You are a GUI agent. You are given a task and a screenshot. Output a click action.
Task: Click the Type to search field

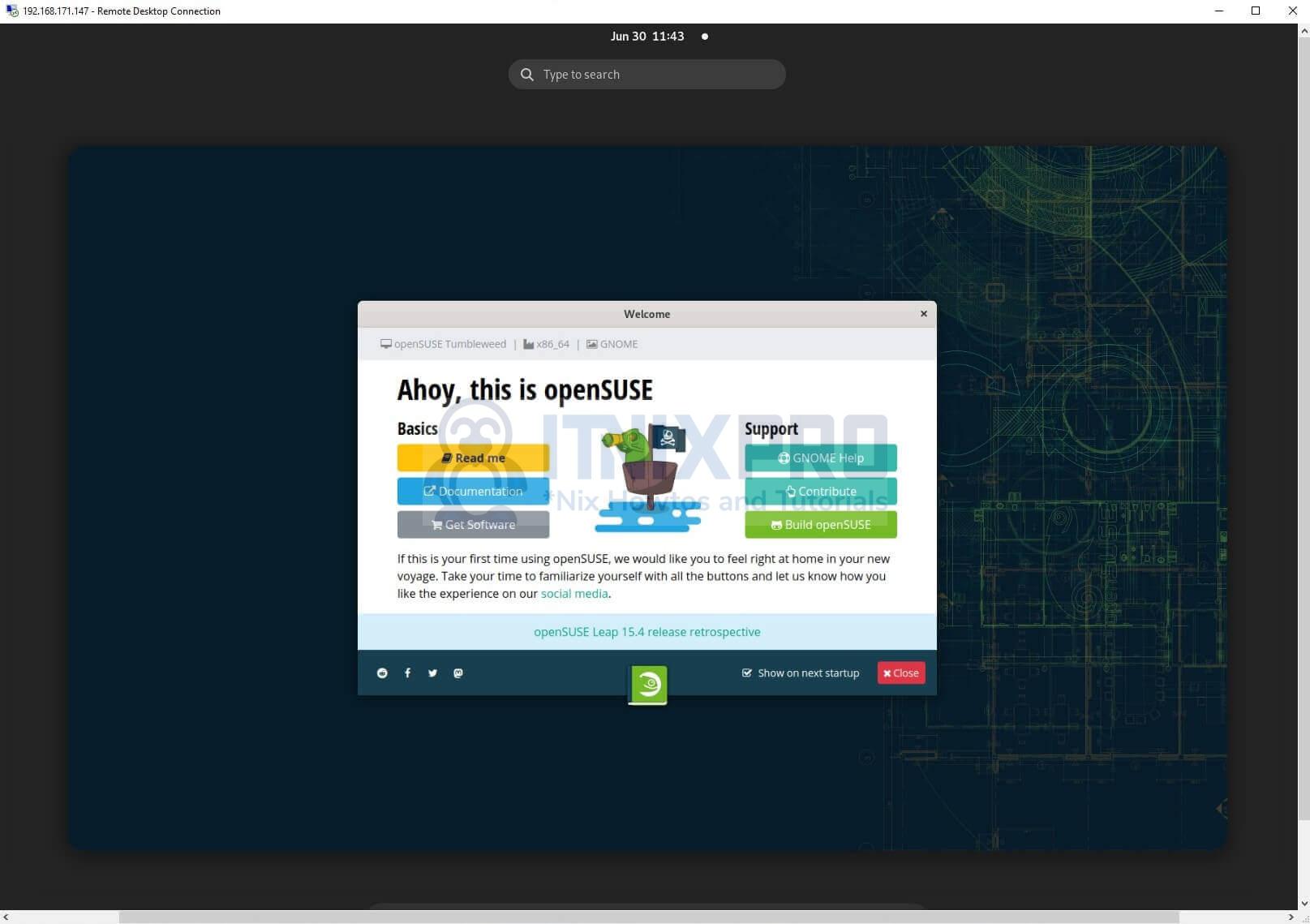pos(616,74)
